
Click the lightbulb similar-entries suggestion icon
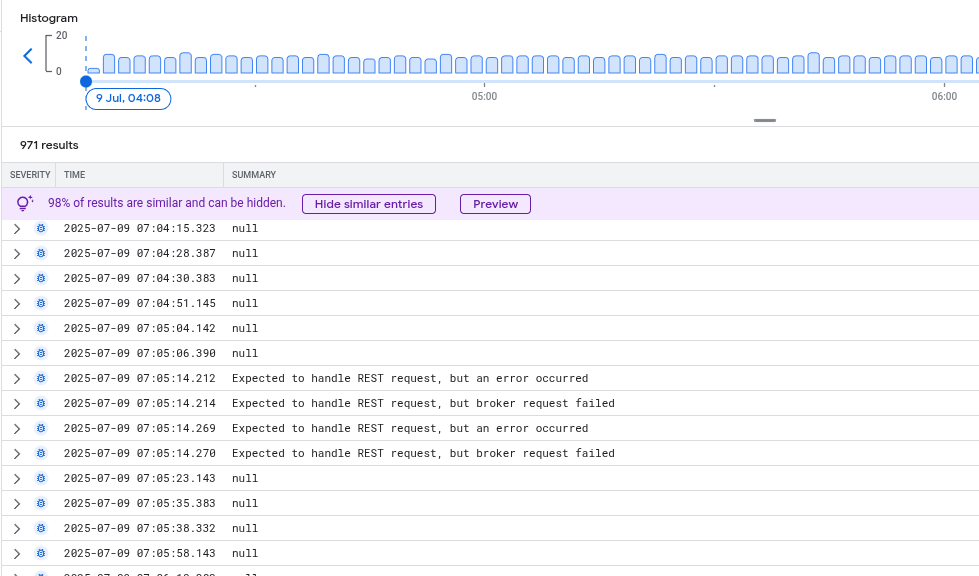tap(25, 203)
